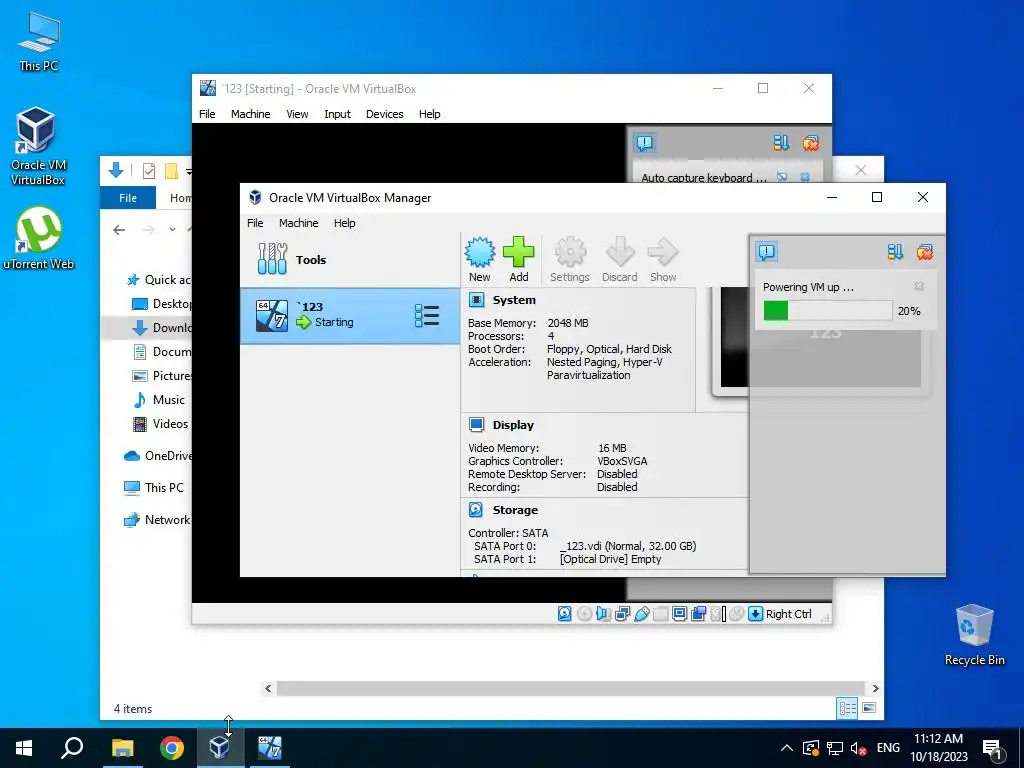Screen dimensions: 1024x768
Task: Click hide-forever icon on Auto capture notification
Action: (782, 177)
